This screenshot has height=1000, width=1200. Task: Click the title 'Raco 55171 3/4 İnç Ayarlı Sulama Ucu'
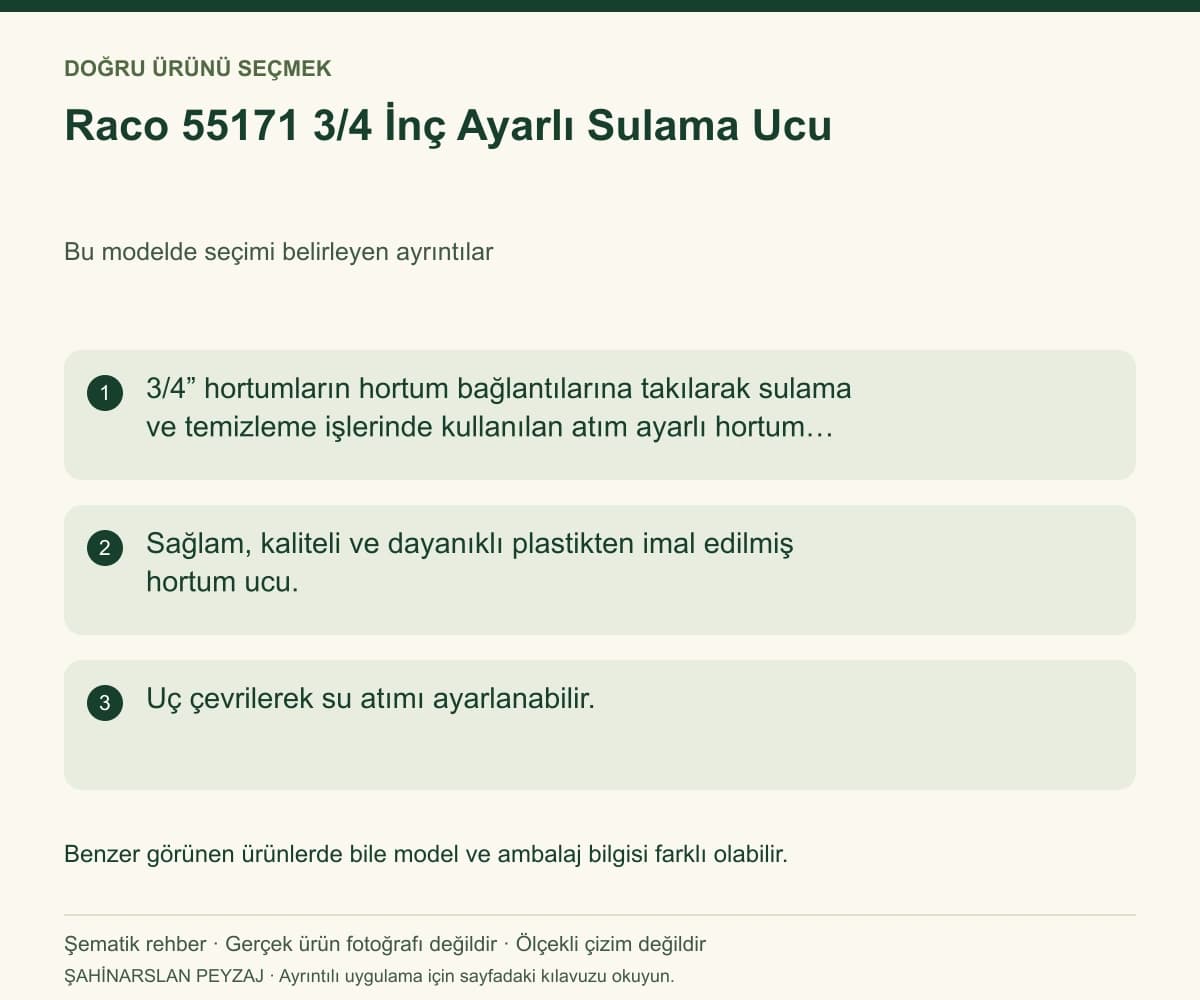click(x=448, y=127)
